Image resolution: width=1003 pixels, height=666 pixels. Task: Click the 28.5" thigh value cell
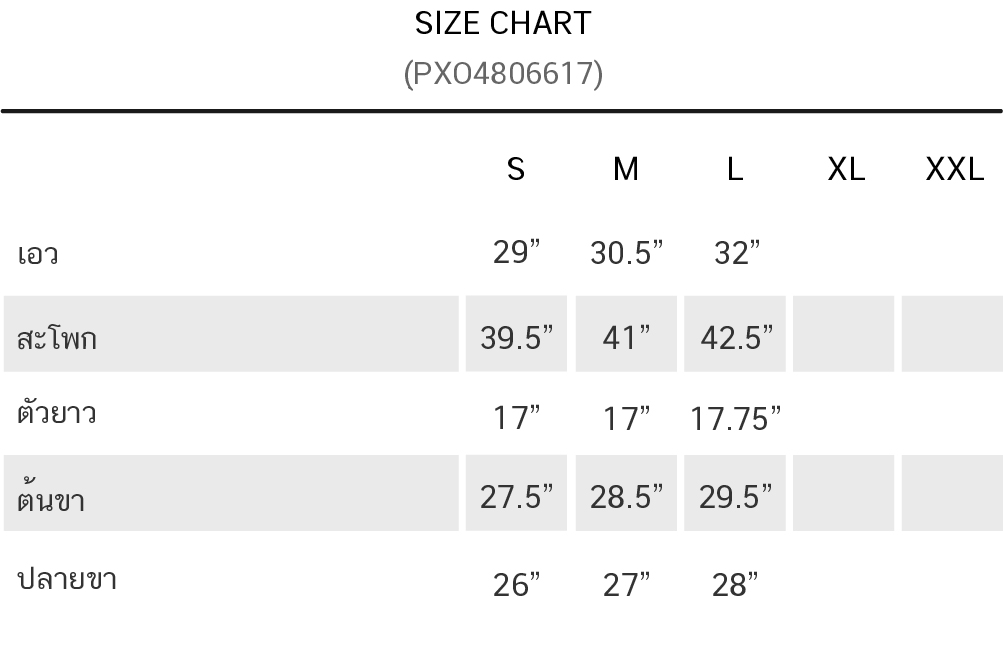tap(627, 495)
